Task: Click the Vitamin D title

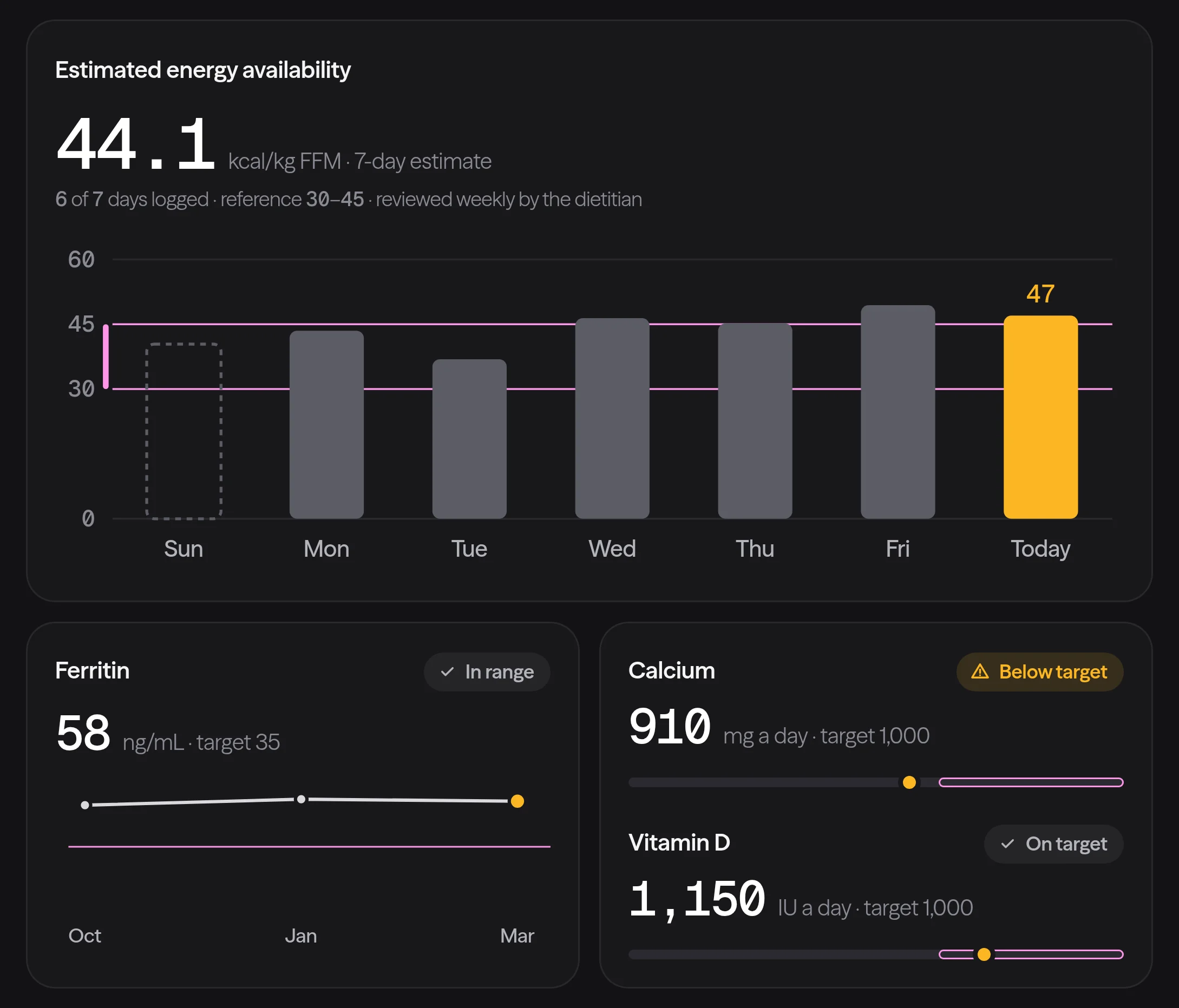Action: [679, 842]
